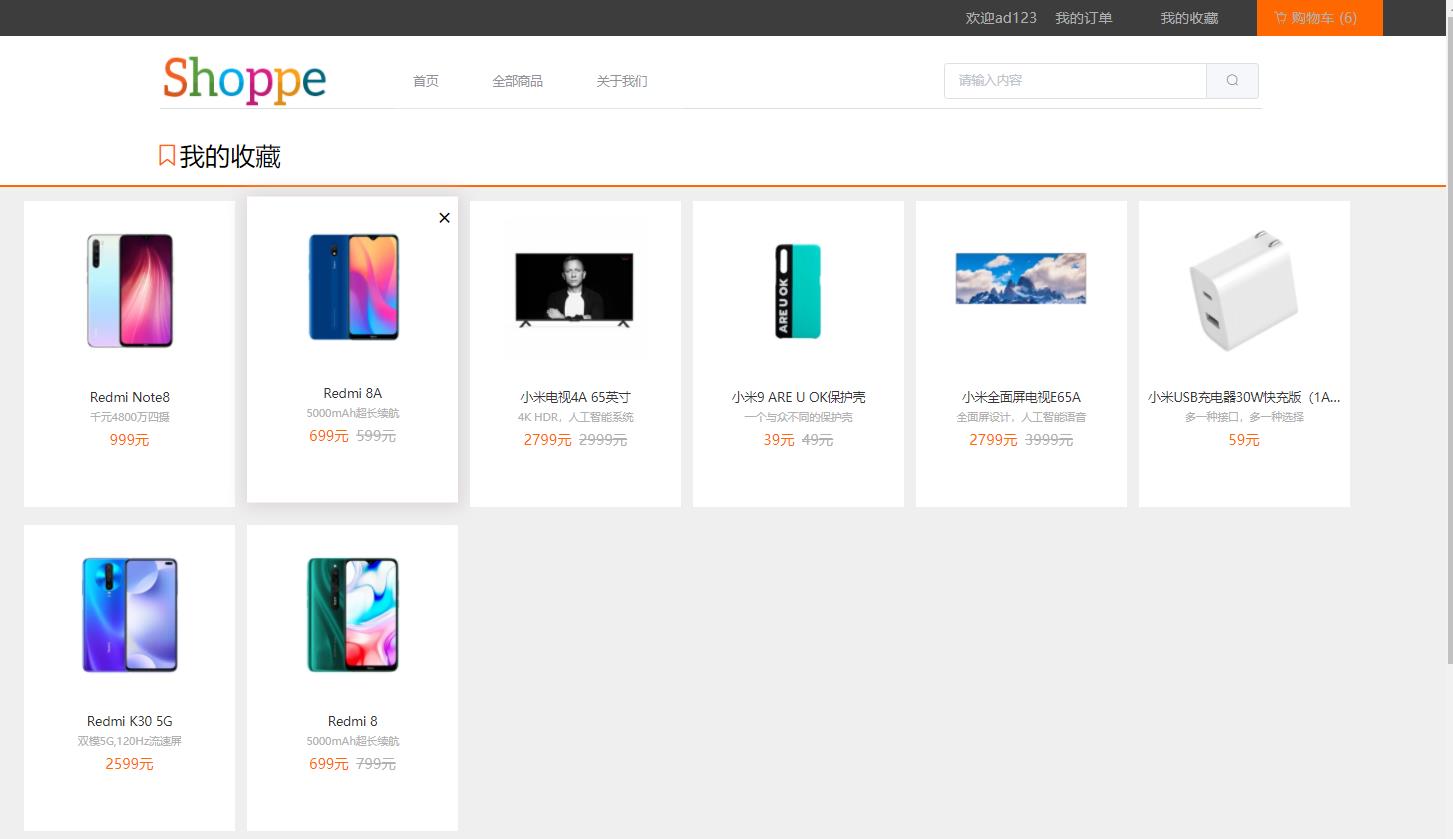Image resolution: width=1453 pixels, height=839 pixels.
Task: Open the ARE U OK phone case image
Action: [x=798, y=291]
